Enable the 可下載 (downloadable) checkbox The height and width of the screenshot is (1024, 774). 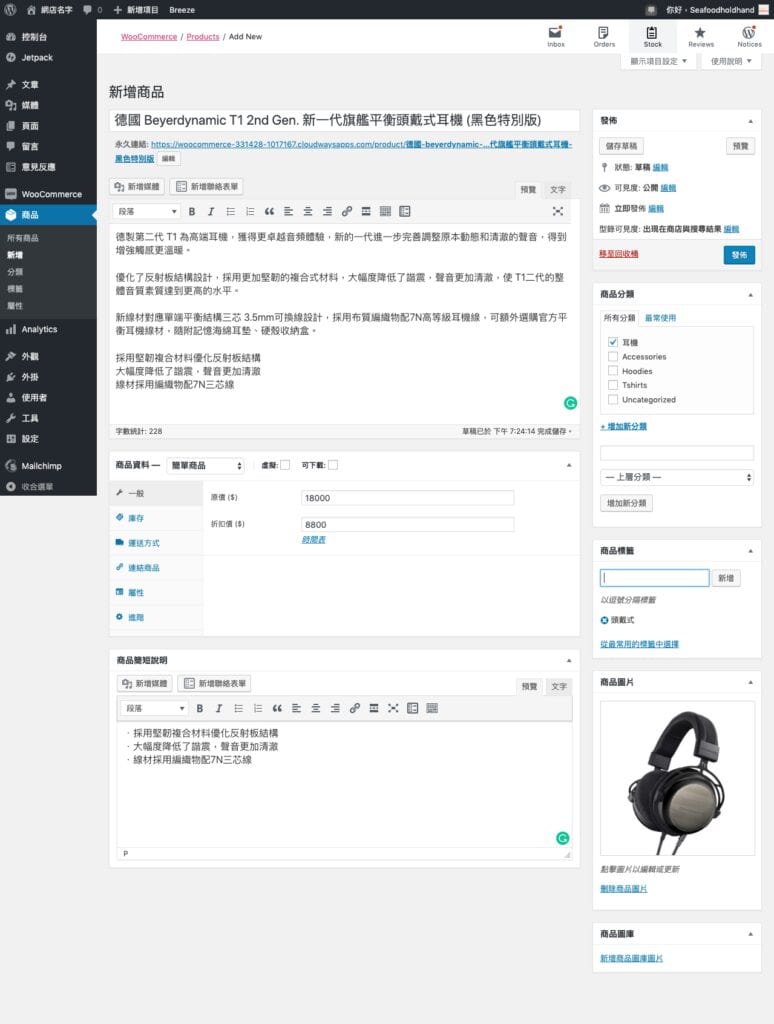[x=333, y=465]
